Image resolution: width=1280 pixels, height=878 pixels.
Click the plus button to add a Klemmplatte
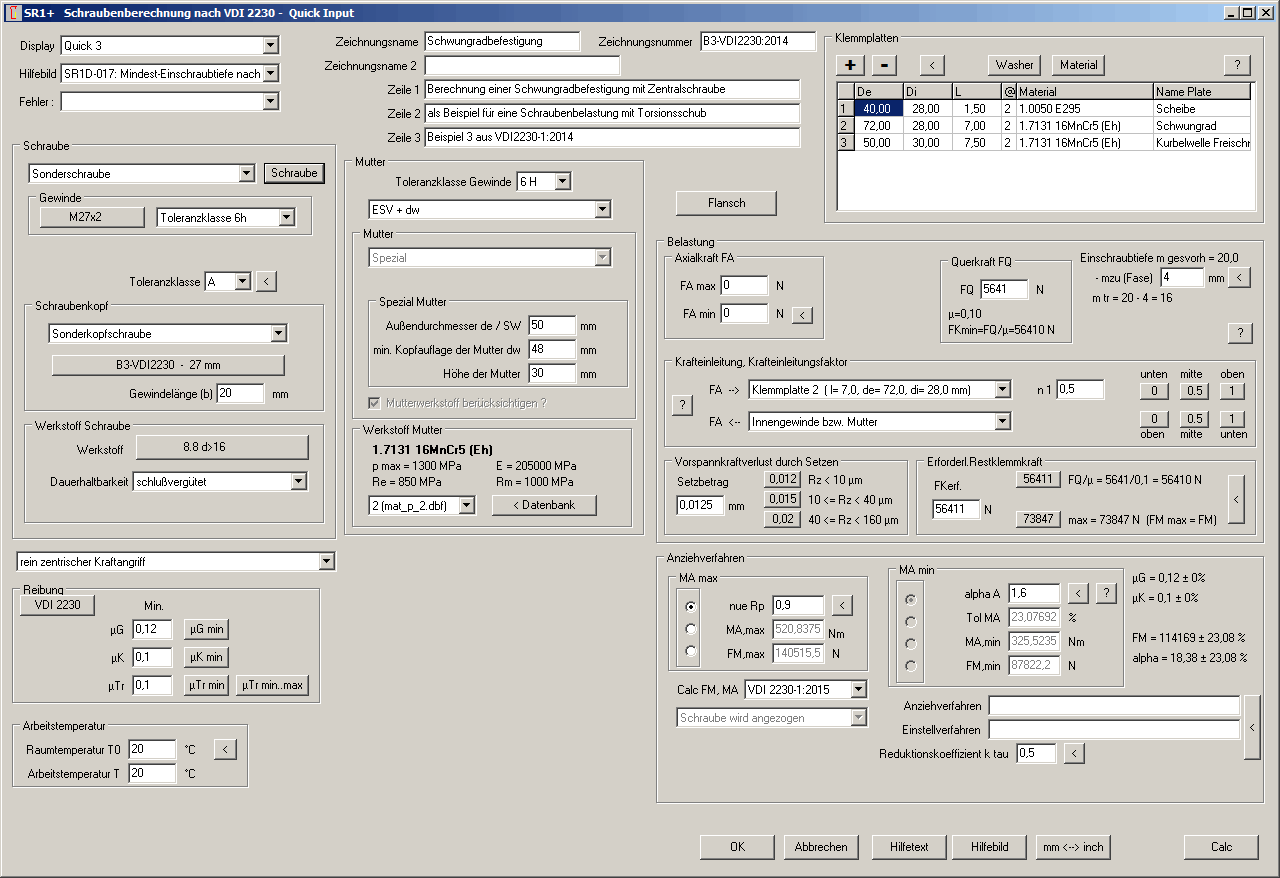pyautogui.click(x=850, y=65)
